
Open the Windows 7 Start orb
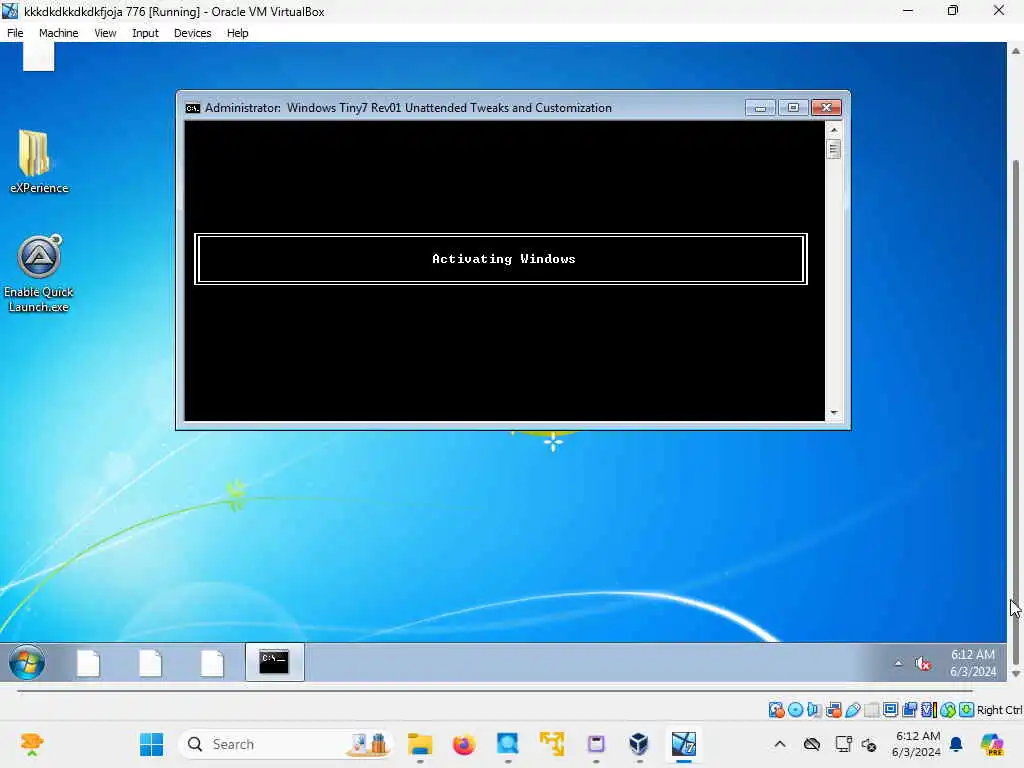coord(27,662)
